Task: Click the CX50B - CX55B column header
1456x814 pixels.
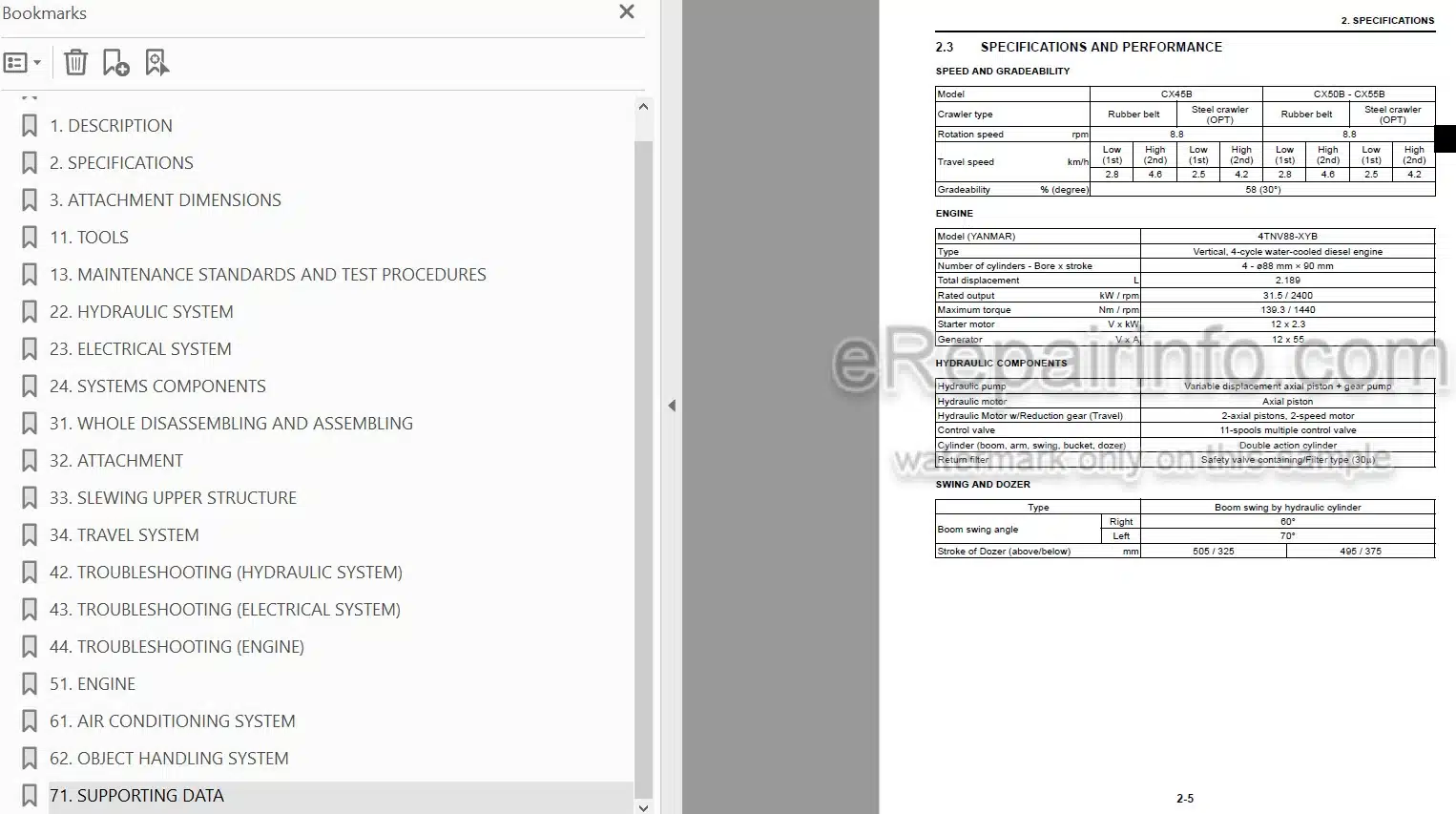Action: click(1348, 94)
